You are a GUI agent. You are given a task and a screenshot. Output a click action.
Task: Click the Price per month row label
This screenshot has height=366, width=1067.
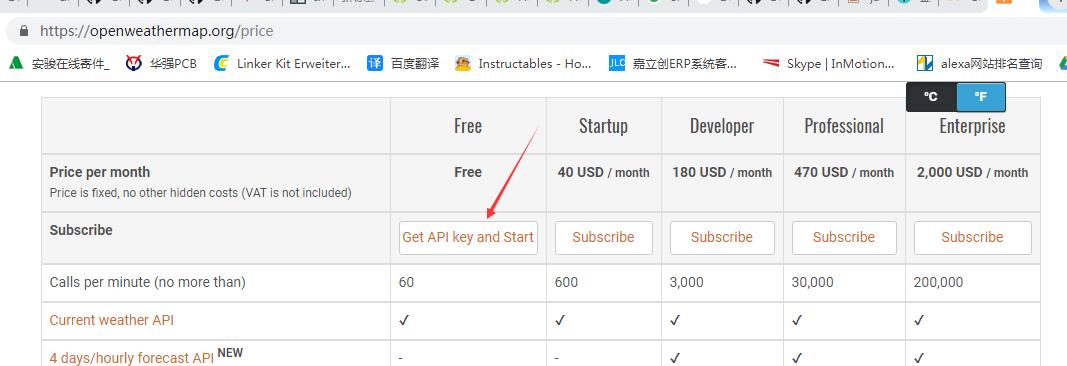click(x=100, y=172)
